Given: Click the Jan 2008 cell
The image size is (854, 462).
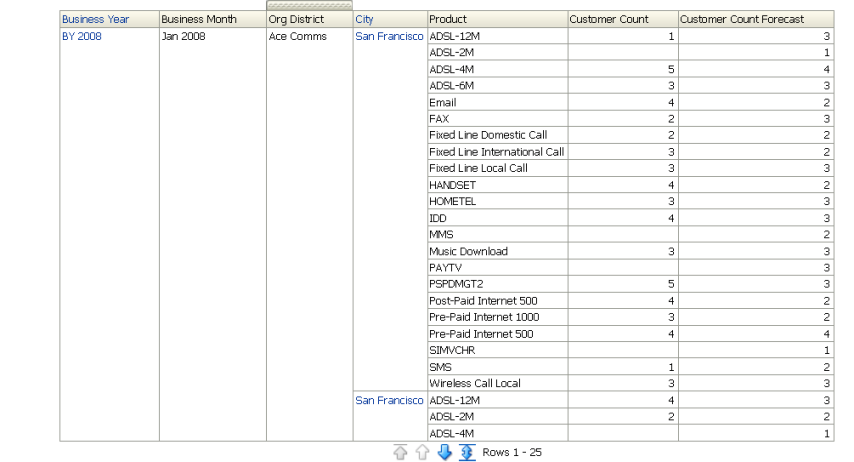Looking at the screenshot, I should (x=184, y=36).
